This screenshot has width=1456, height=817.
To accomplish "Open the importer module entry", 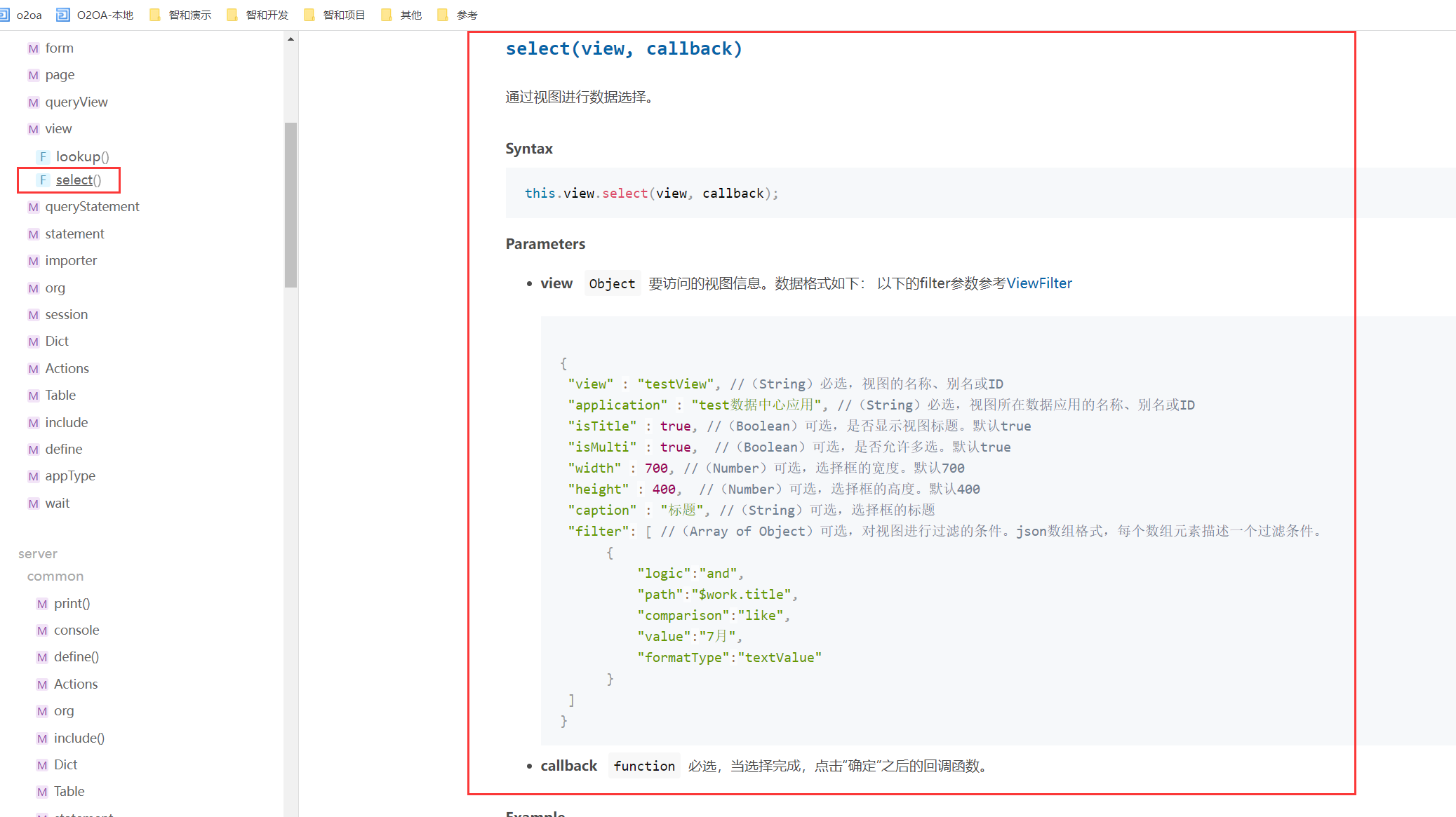I will coord(71,261).
